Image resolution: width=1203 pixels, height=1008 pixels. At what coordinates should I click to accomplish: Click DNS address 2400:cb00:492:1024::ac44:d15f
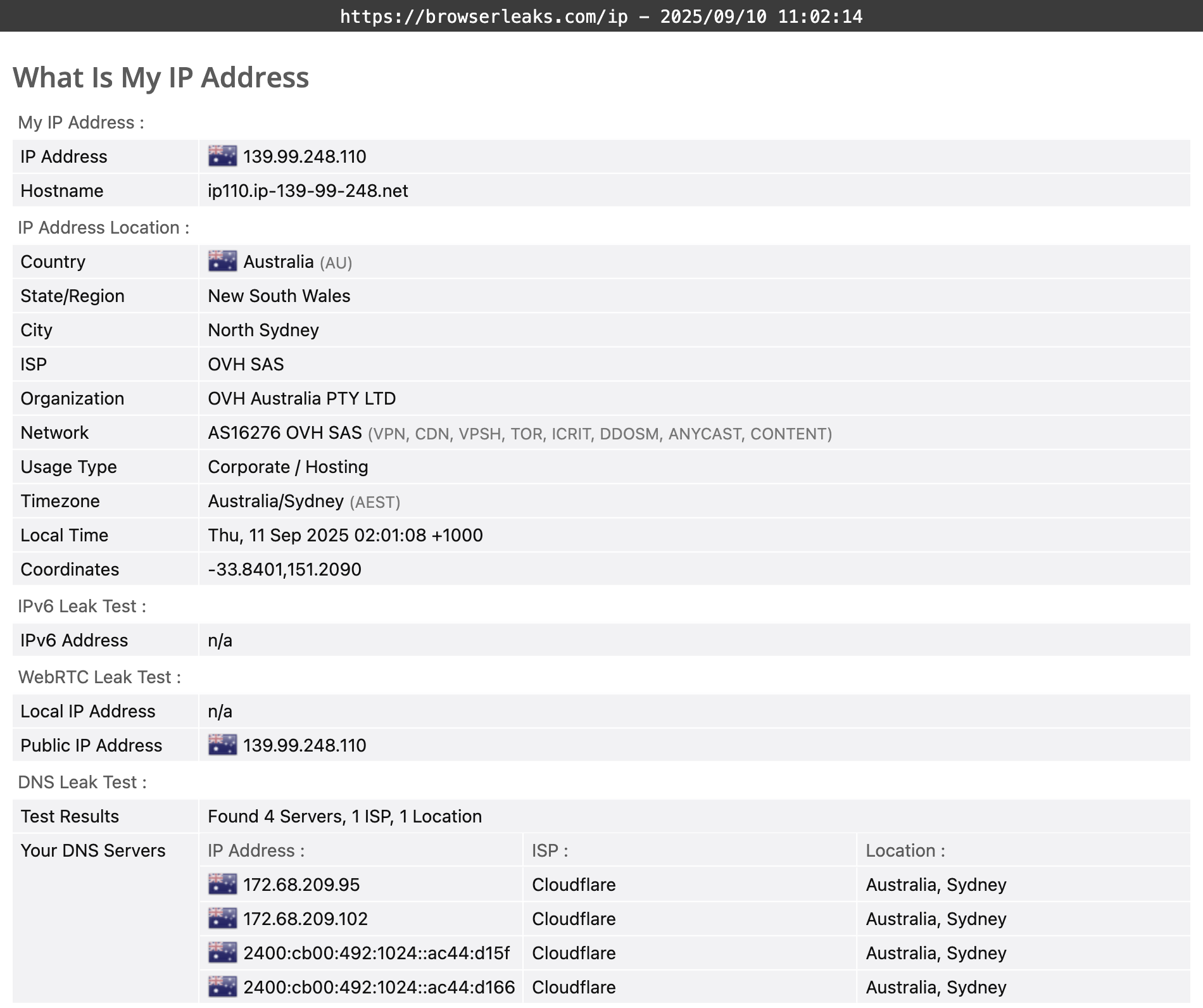tap(376, 953)
